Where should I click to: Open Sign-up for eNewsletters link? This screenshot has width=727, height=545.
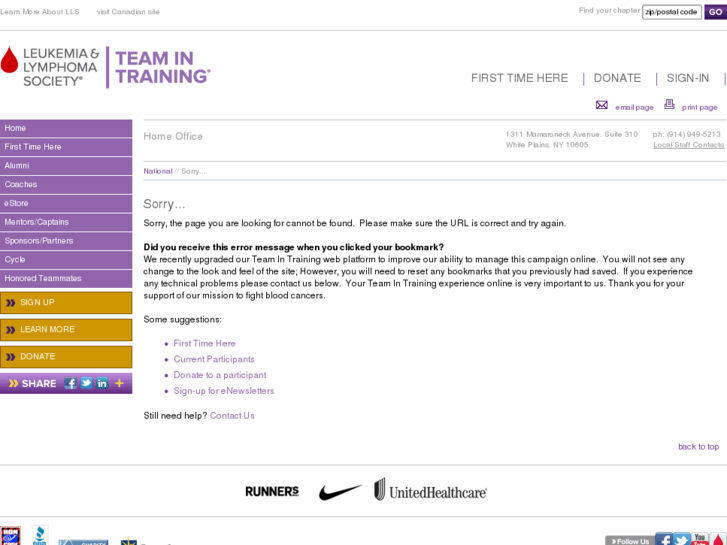[223, 391]
